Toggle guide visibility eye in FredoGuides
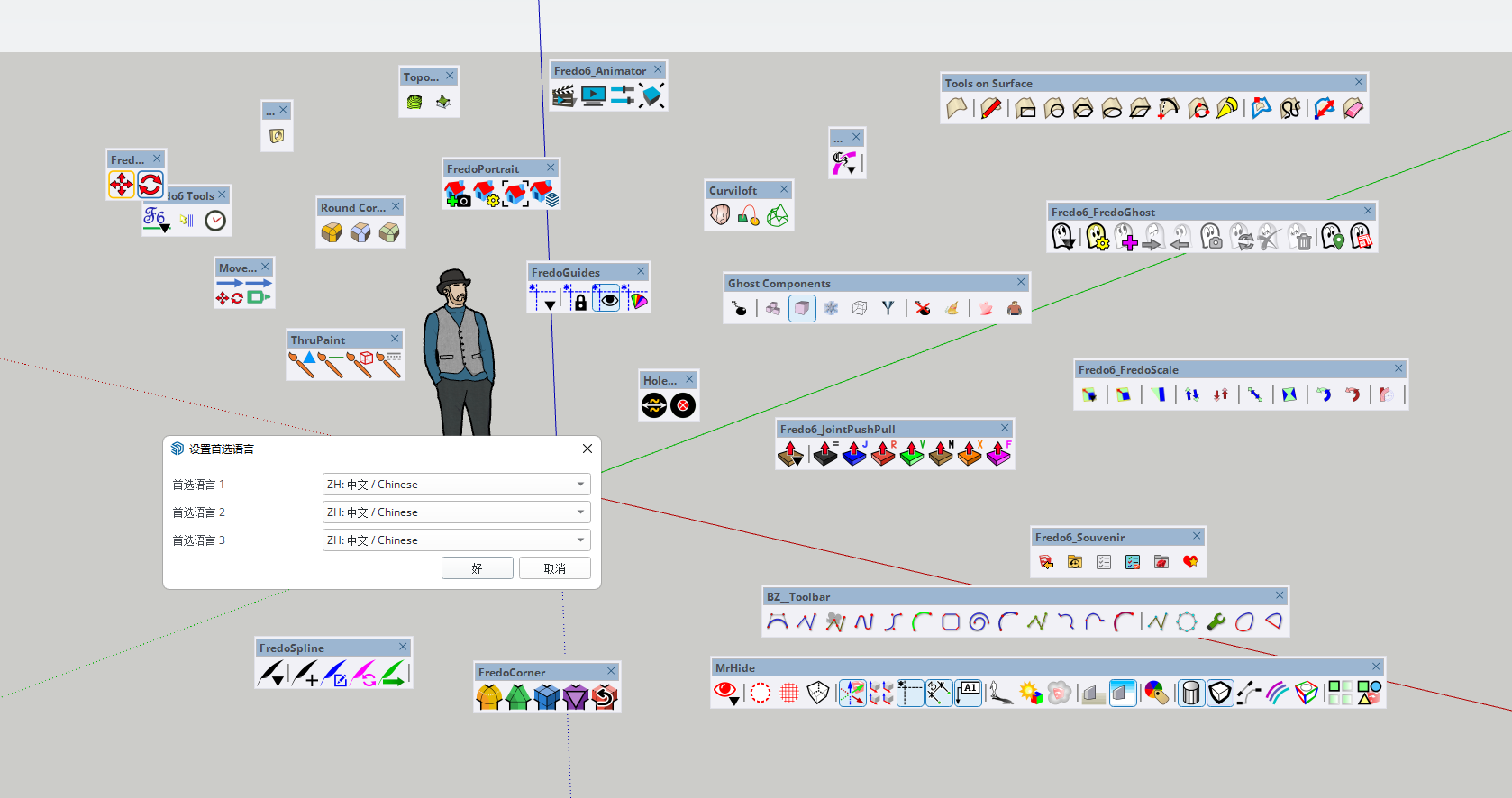 coord(609,300)
